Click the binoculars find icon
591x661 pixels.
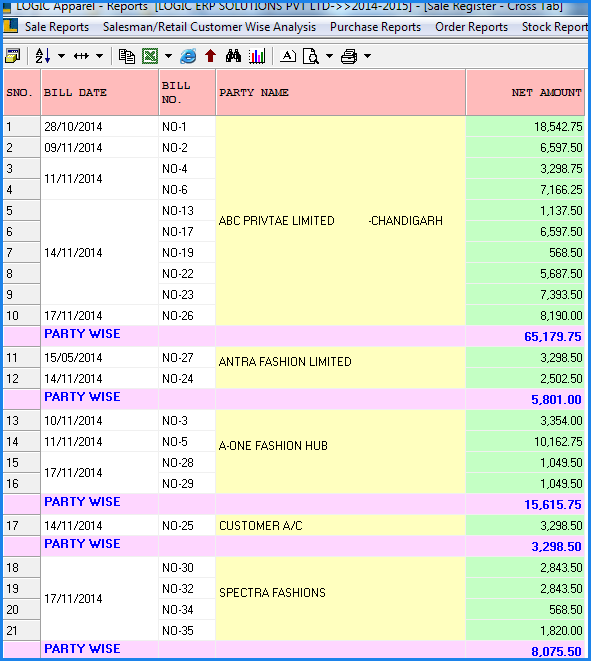[233, 56]
